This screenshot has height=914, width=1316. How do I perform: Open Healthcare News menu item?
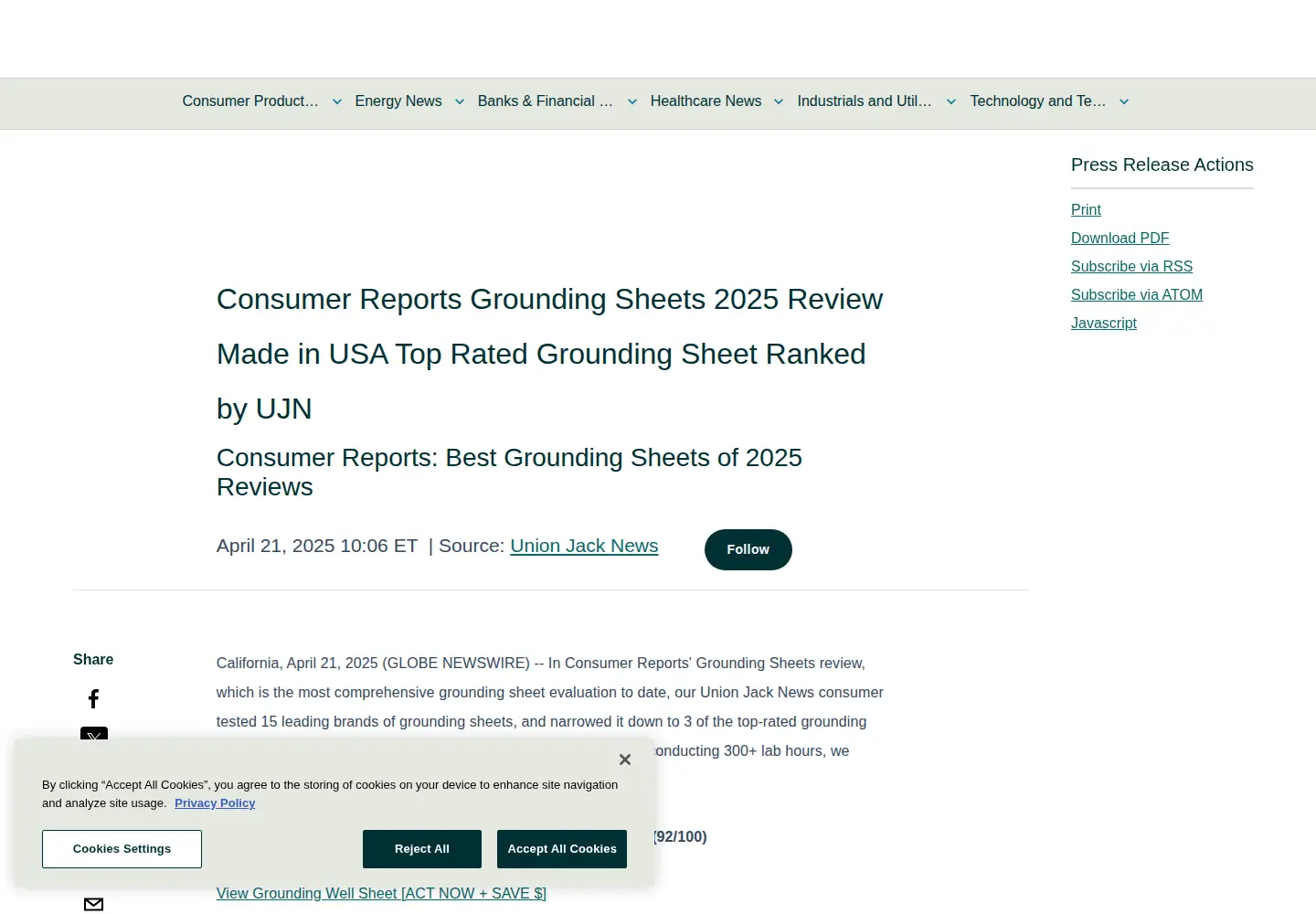706,101
